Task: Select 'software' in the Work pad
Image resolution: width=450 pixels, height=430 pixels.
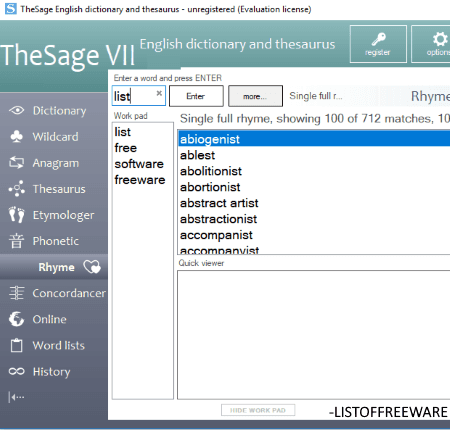Action: 139,164
